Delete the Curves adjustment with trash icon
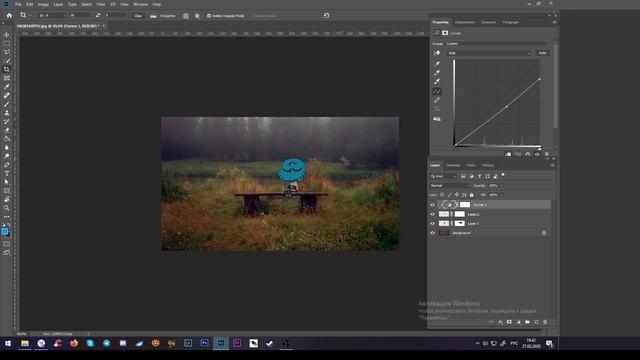 (x=547, y=154)
